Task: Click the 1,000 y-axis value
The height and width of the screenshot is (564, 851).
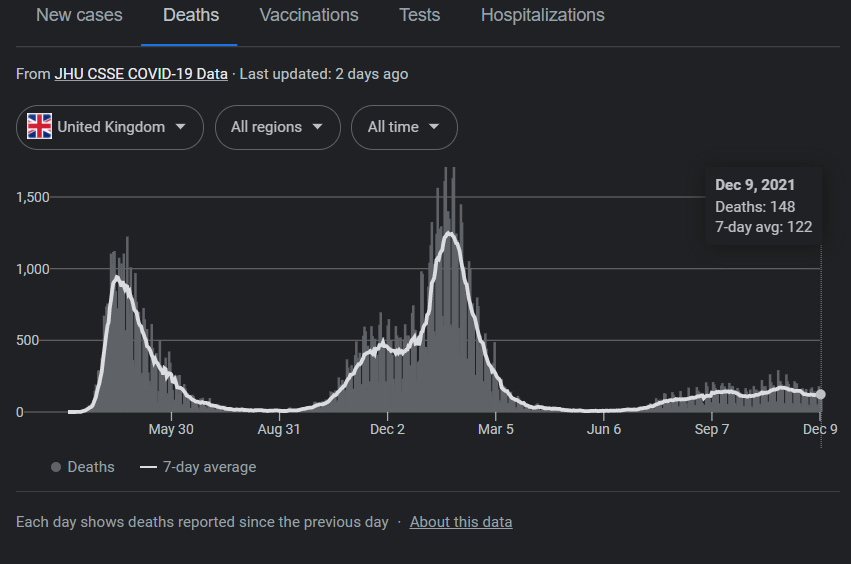Action: coord(33,269)
